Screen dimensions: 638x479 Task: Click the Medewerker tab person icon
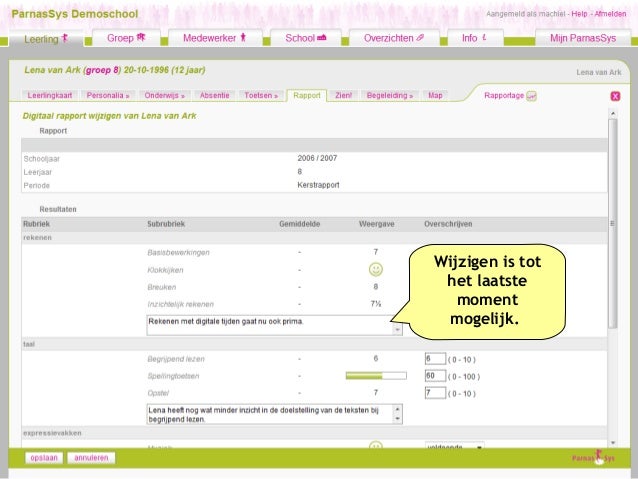(243, 37)
